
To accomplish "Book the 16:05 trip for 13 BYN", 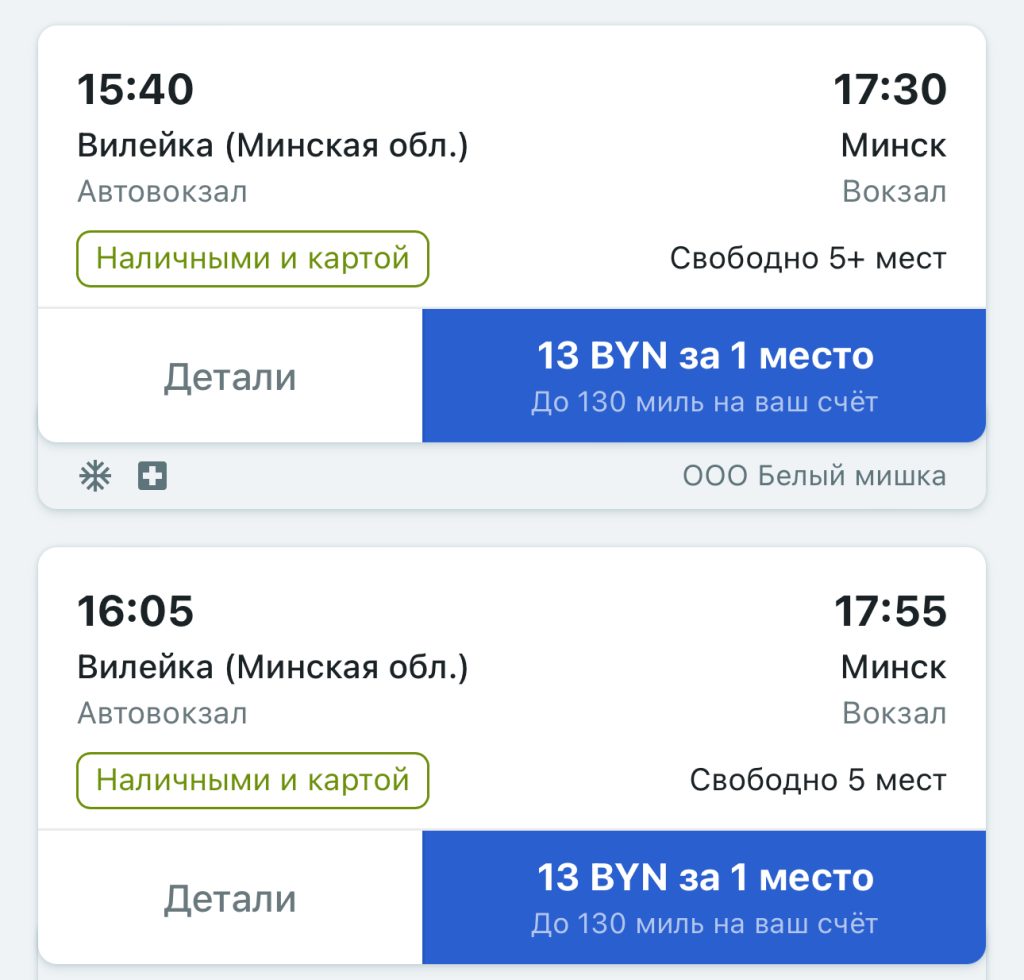I will pos(704,898).
